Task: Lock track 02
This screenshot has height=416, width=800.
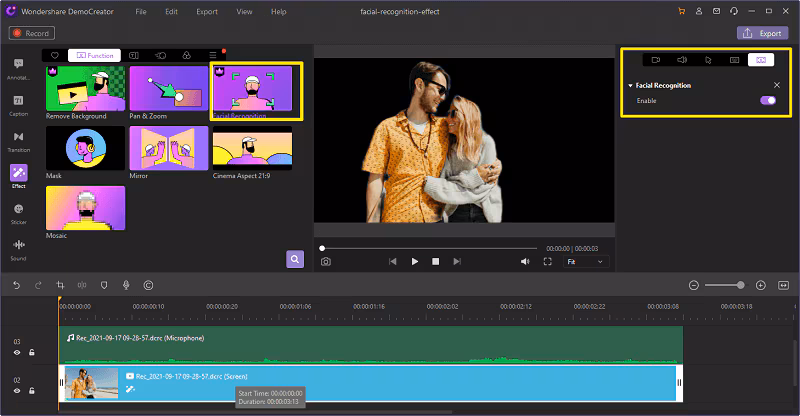Action: [32, 391]
